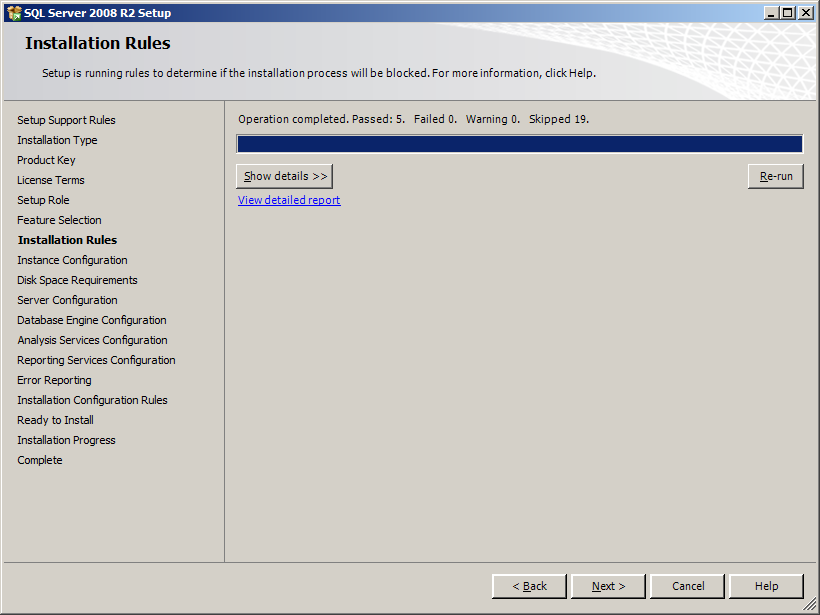Select Product Key step
820x615 pixels.
tap(46, 160)
